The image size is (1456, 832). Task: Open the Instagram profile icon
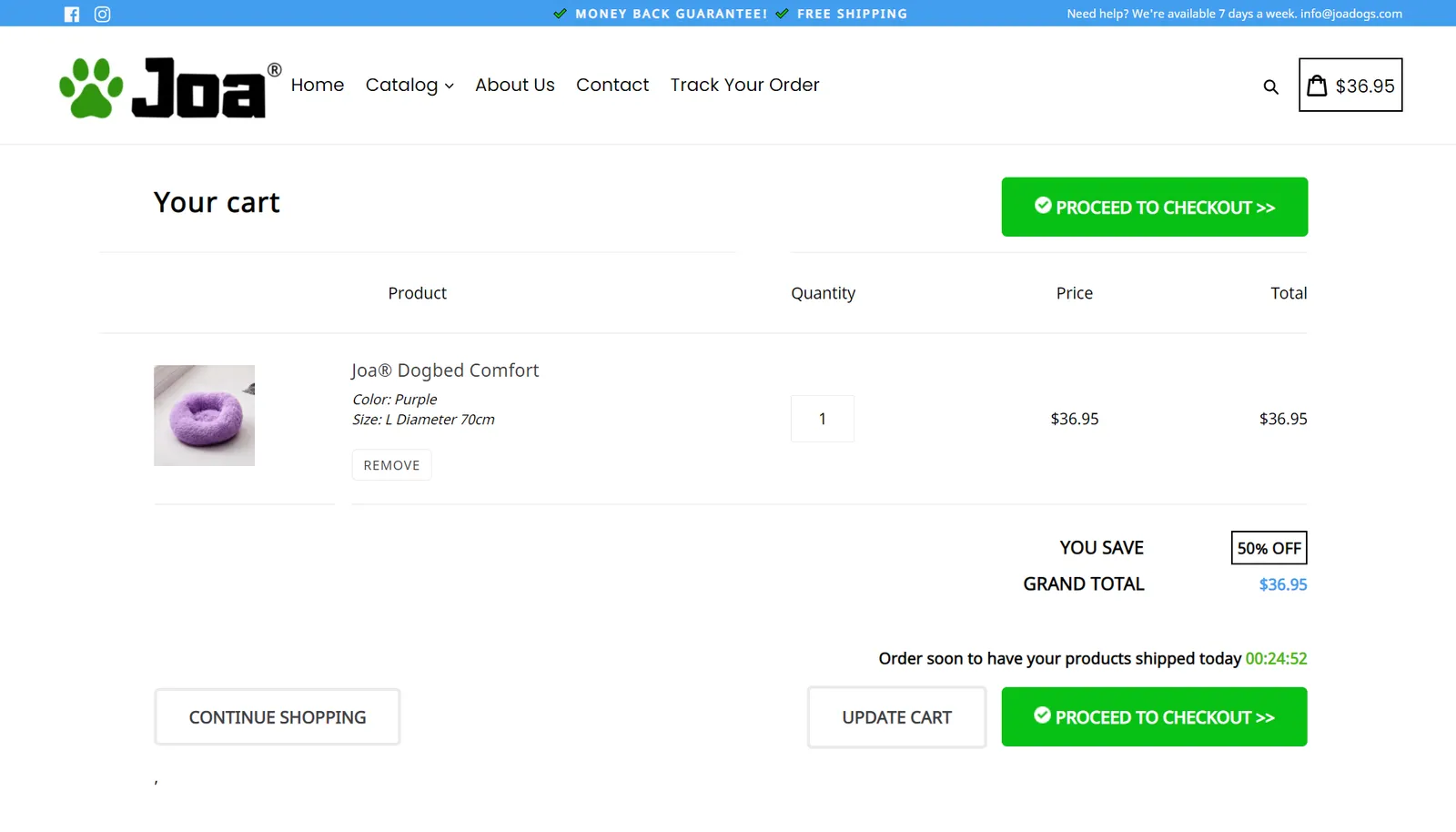pos(103,14)
